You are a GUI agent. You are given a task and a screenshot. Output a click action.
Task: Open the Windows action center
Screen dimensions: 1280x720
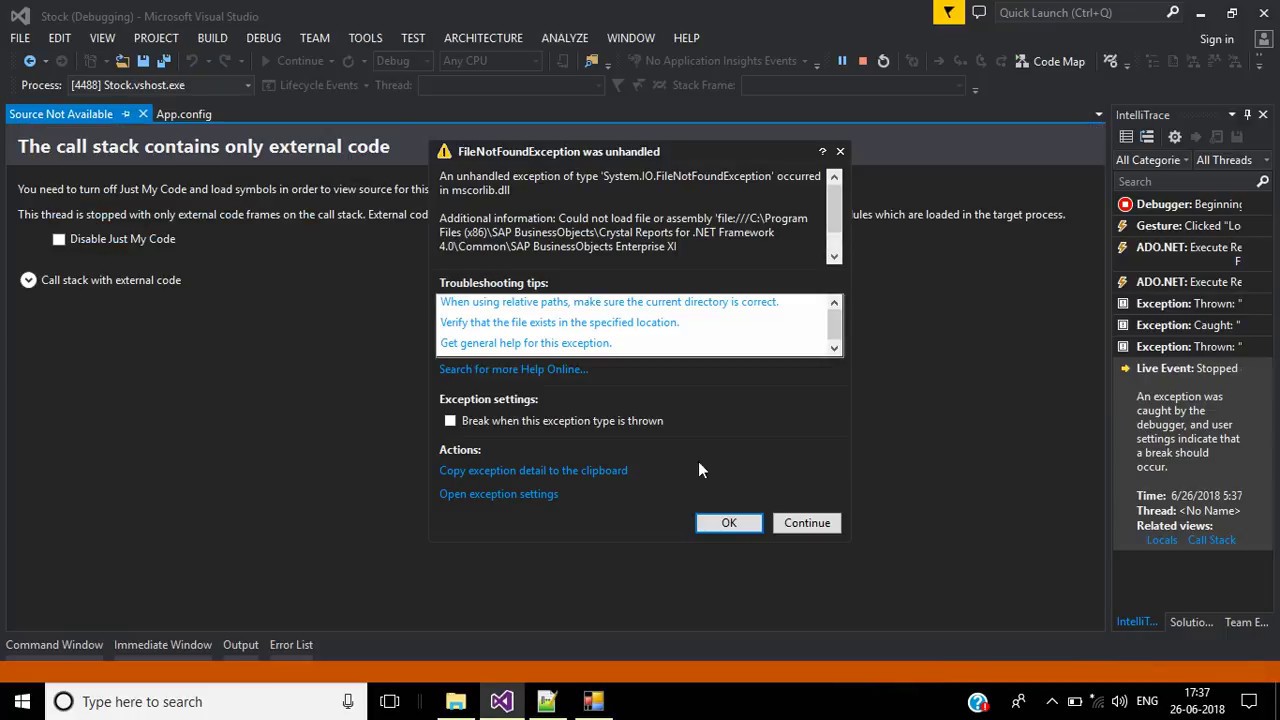point(1249,701)
